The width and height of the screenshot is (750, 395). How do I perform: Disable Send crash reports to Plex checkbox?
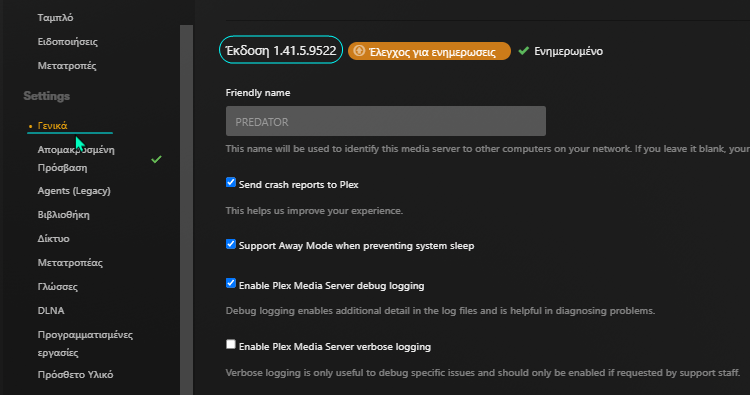click(x=231, y=183)
